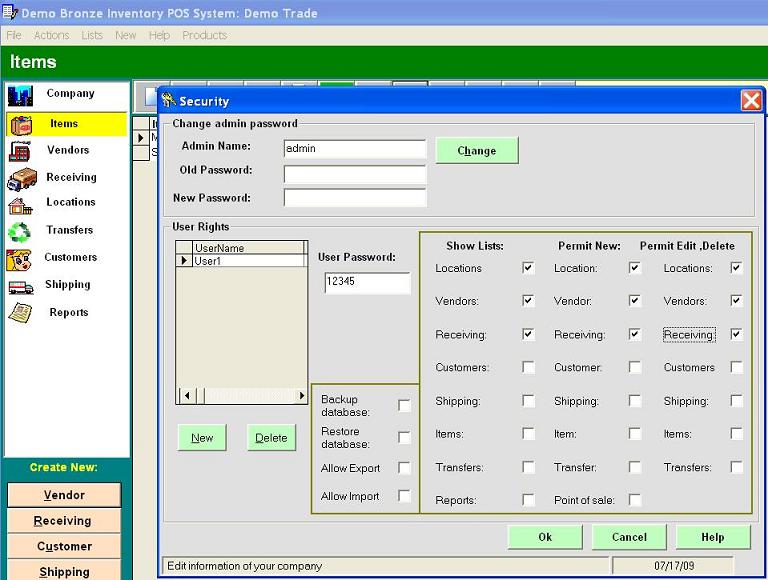The height and width of the screenshot is (580, 768).
Task: Enable Show Lists Shipping checkbox
Action: (528, 401)
